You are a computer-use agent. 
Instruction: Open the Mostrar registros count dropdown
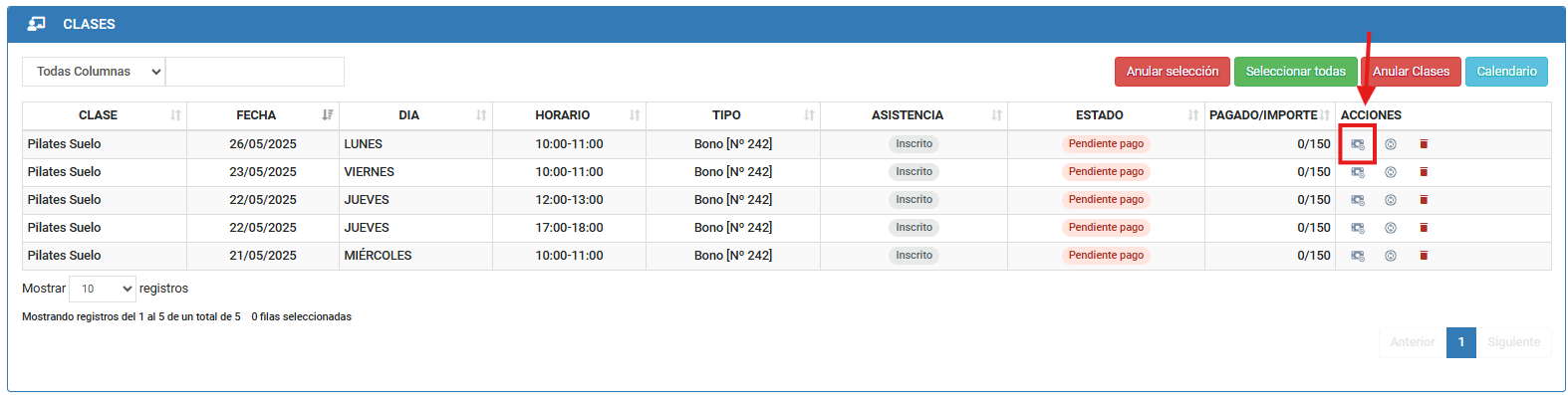103,289
